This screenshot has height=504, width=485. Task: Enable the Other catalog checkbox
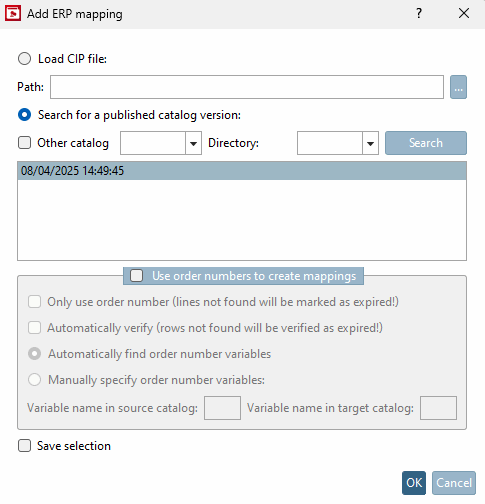(x=24, y=143)
